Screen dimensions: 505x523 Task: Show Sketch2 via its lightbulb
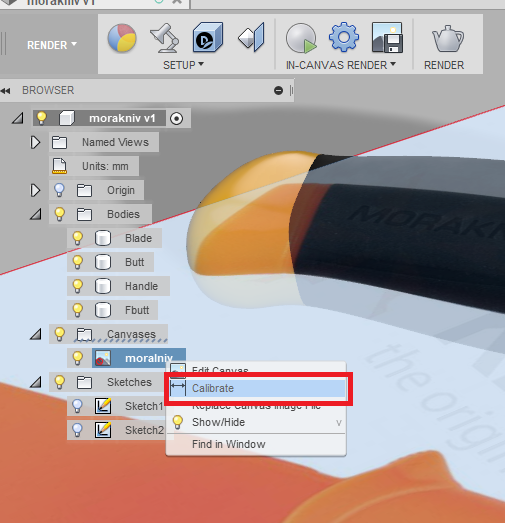(x=77, y=430)
